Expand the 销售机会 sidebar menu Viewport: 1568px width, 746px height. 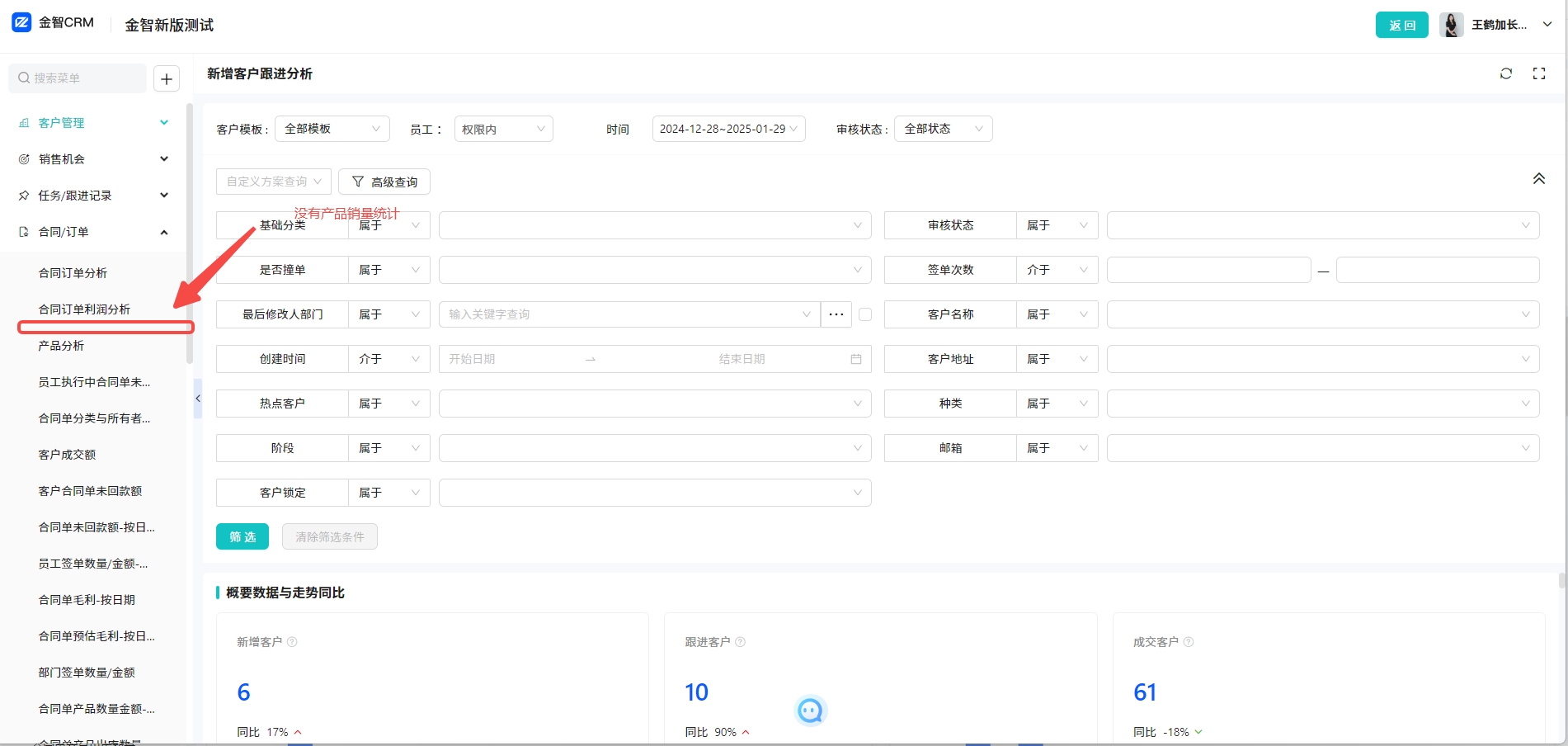tap(92, 159)
